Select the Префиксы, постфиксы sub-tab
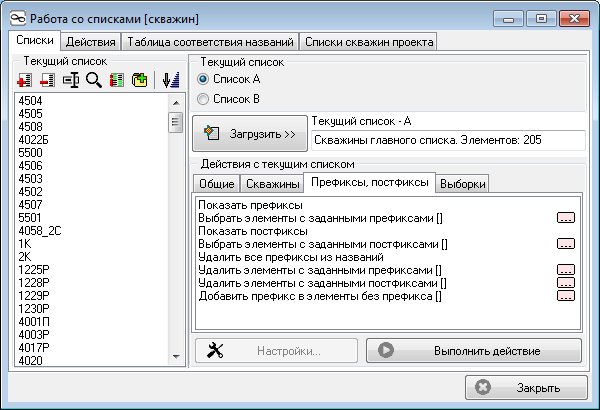Image resolution: width=600 pixels, height=410 pixels. 370,182
